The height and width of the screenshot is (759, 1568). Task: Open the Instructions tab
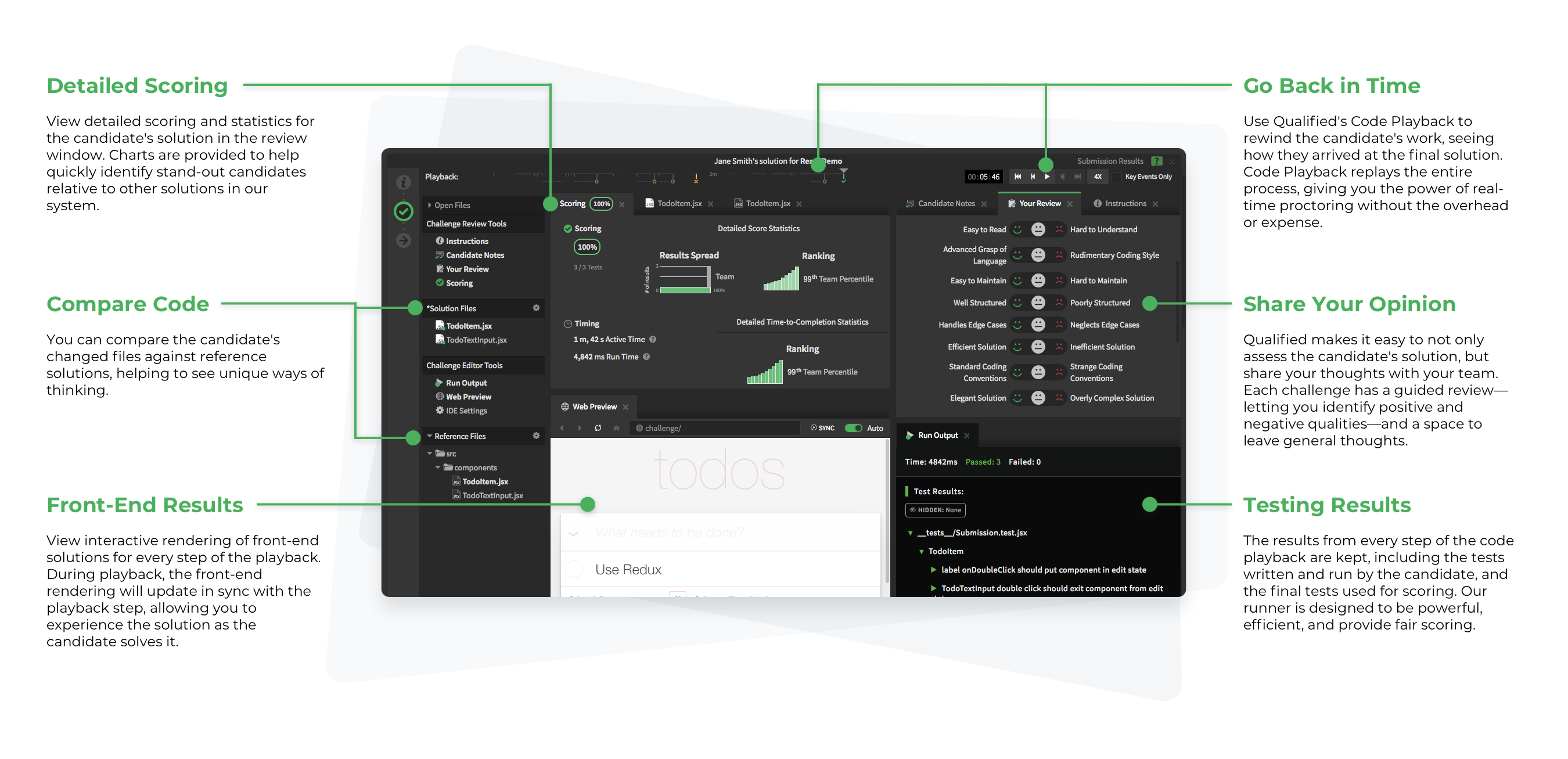coord(1125,203)
